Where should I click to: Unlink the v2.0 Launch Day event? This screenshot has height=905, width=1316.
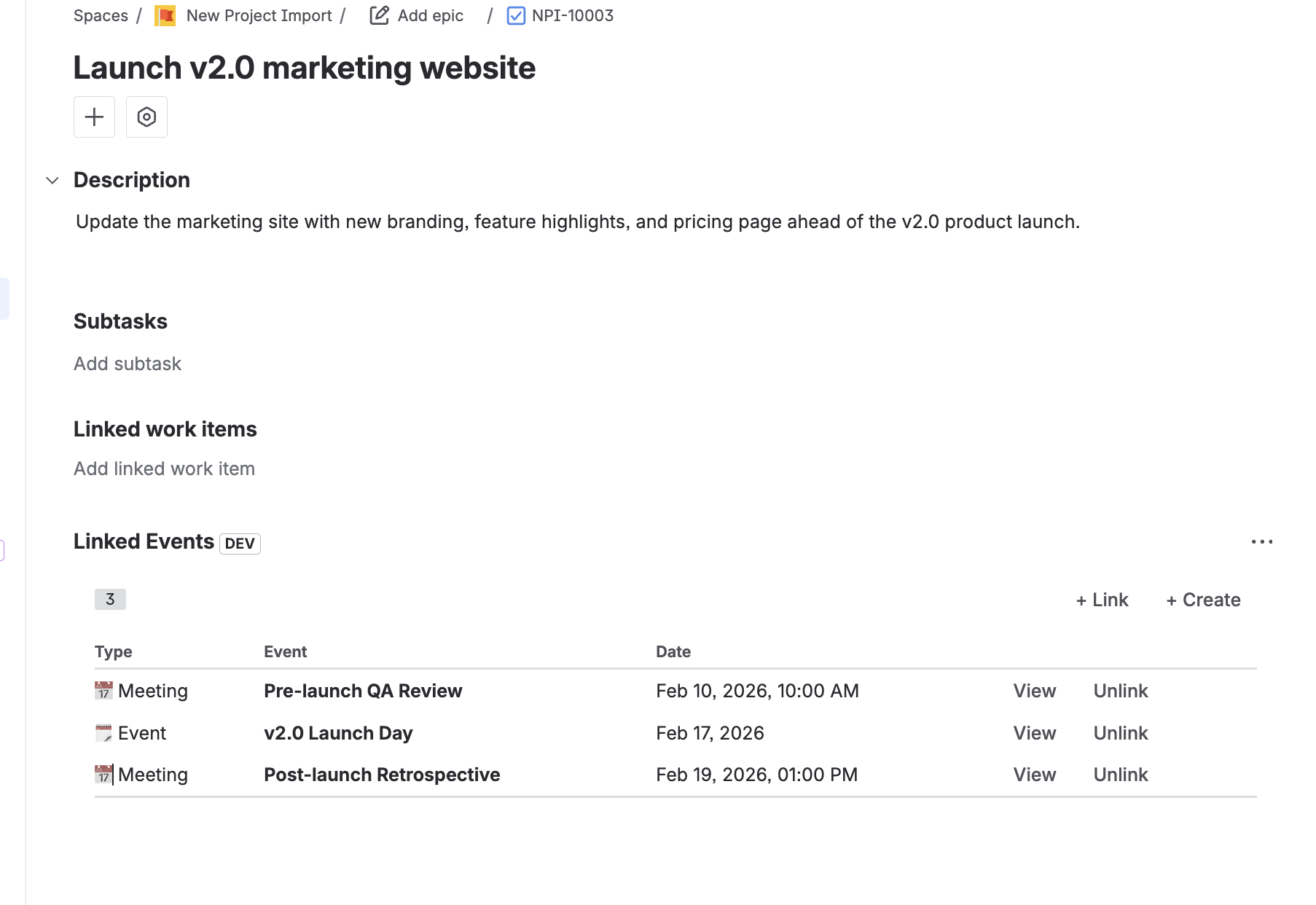pos(1120,733)
